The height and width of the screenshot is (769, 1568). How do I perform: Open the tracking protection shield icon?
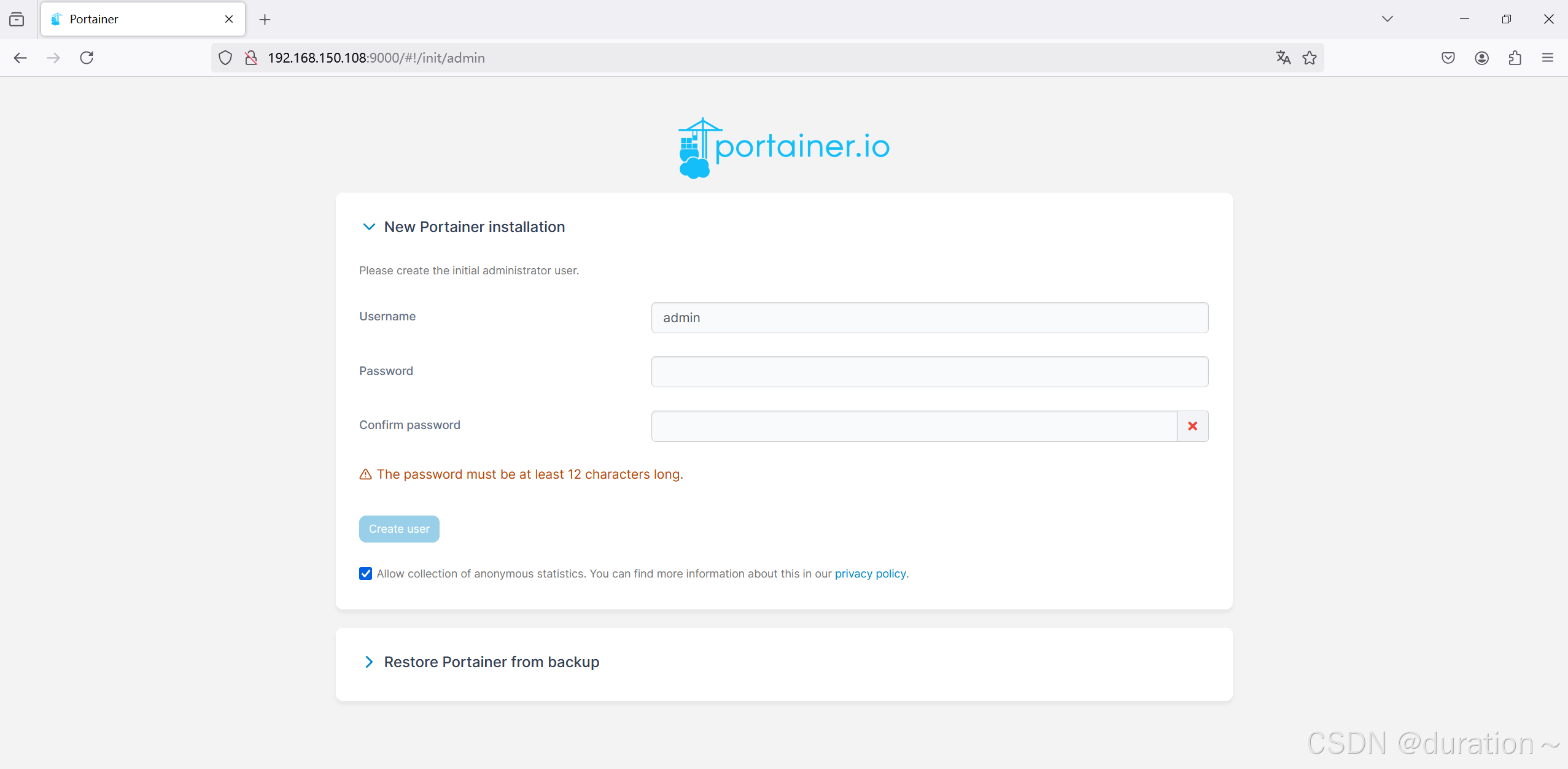pyautogui.click(x=225, y=58)
